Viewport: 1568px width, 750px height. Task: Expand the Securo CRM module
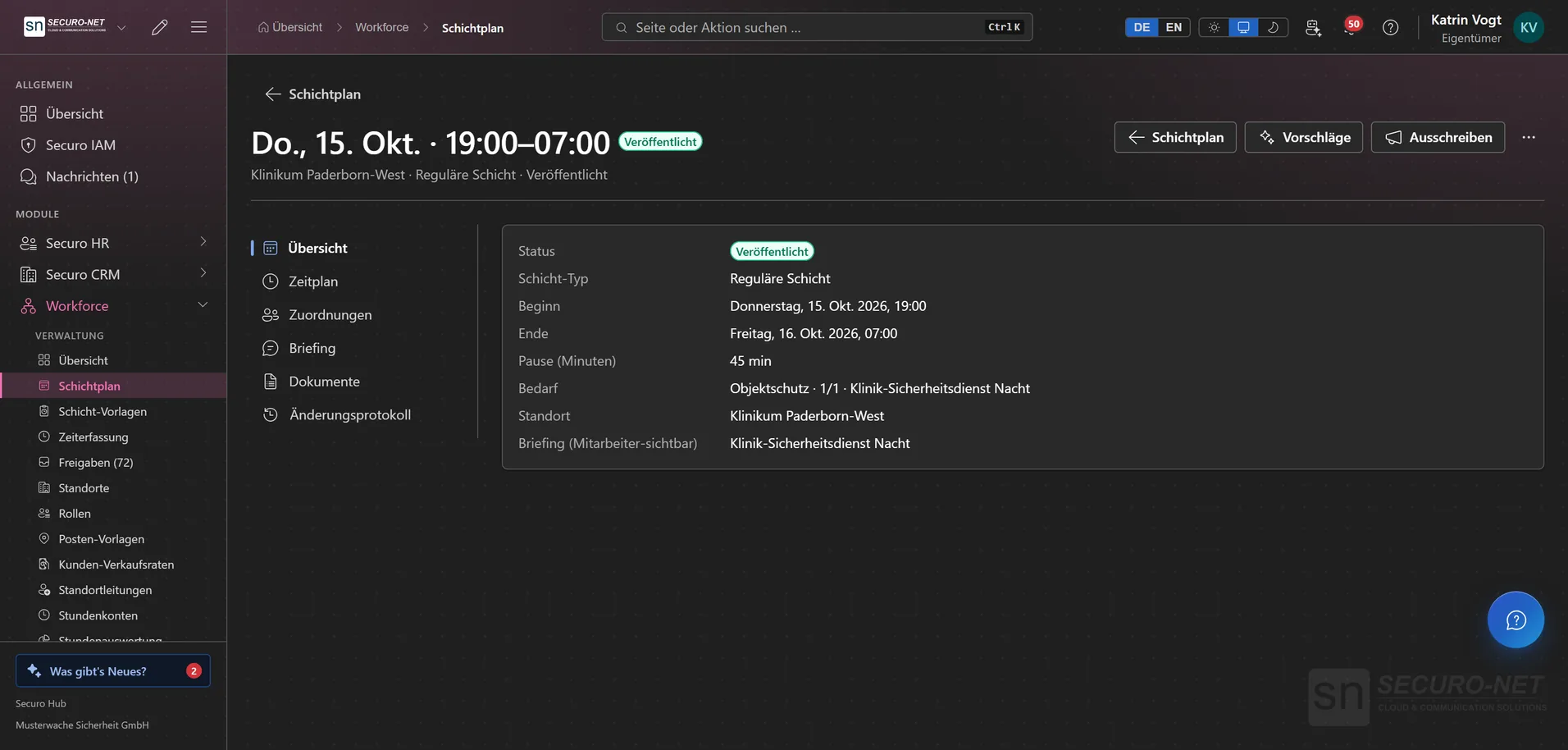(113, 274)
